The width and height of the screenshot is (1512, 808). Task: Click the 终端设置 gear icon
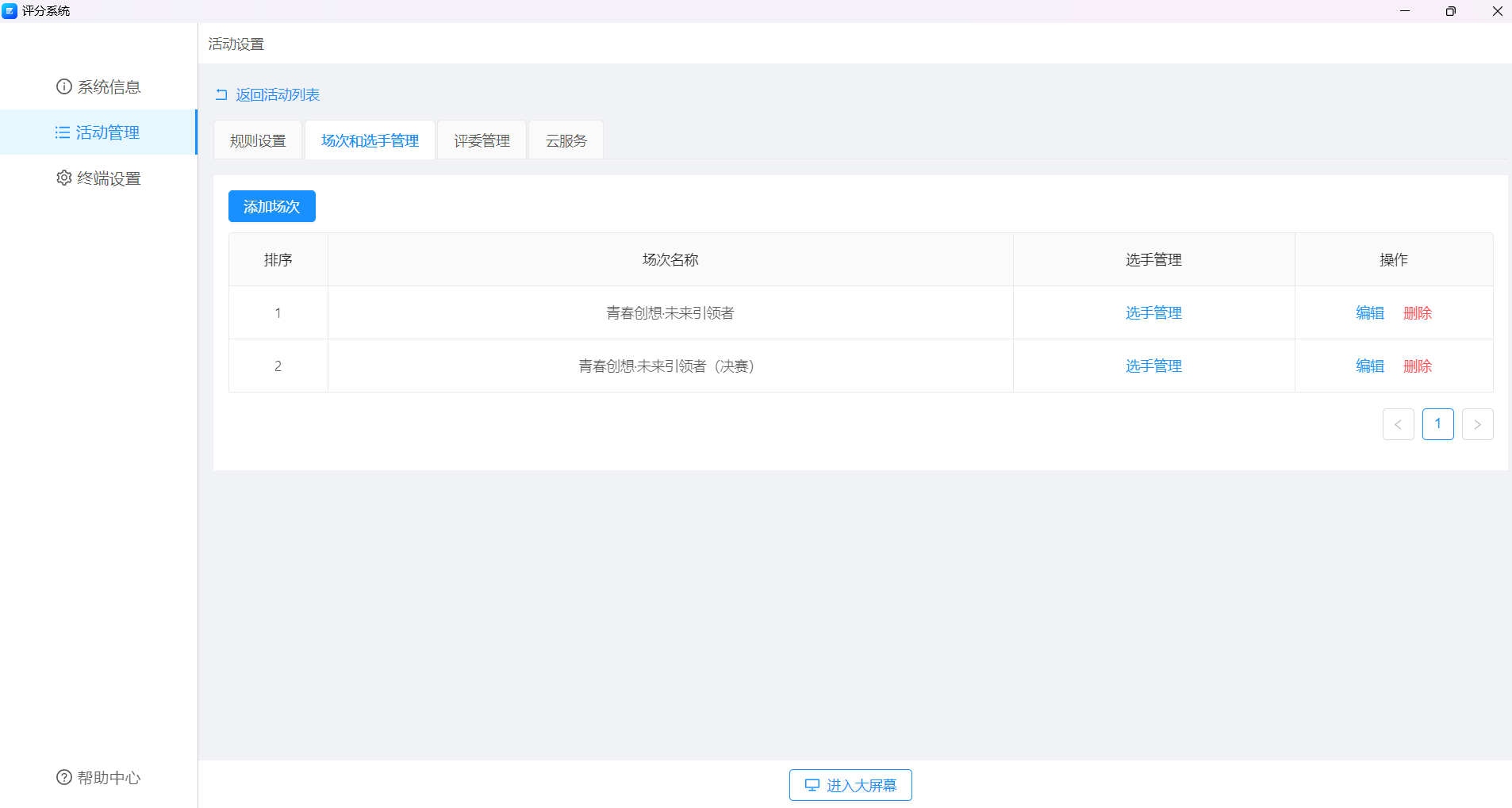(x=64, y=178)
